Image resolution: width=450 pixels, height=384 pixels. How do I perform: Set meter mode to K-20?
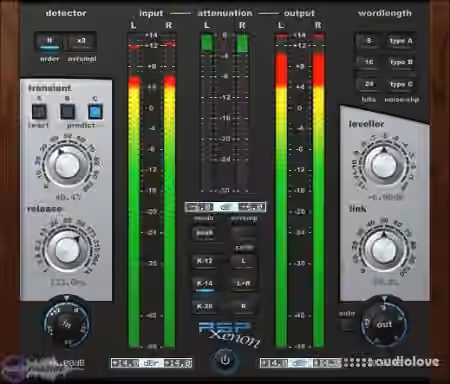(x=205, y=306)
